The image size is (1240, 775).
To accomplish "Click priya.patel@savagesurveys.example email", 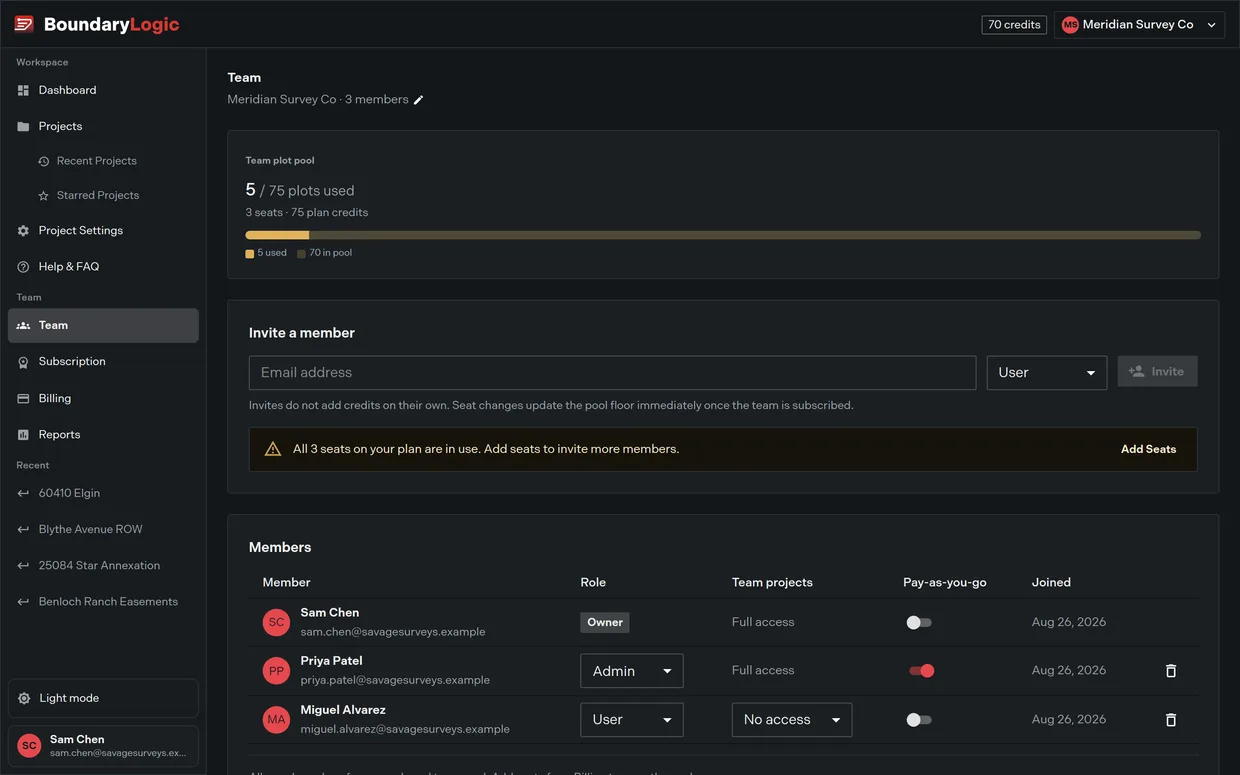I will [x=395, y=681].
